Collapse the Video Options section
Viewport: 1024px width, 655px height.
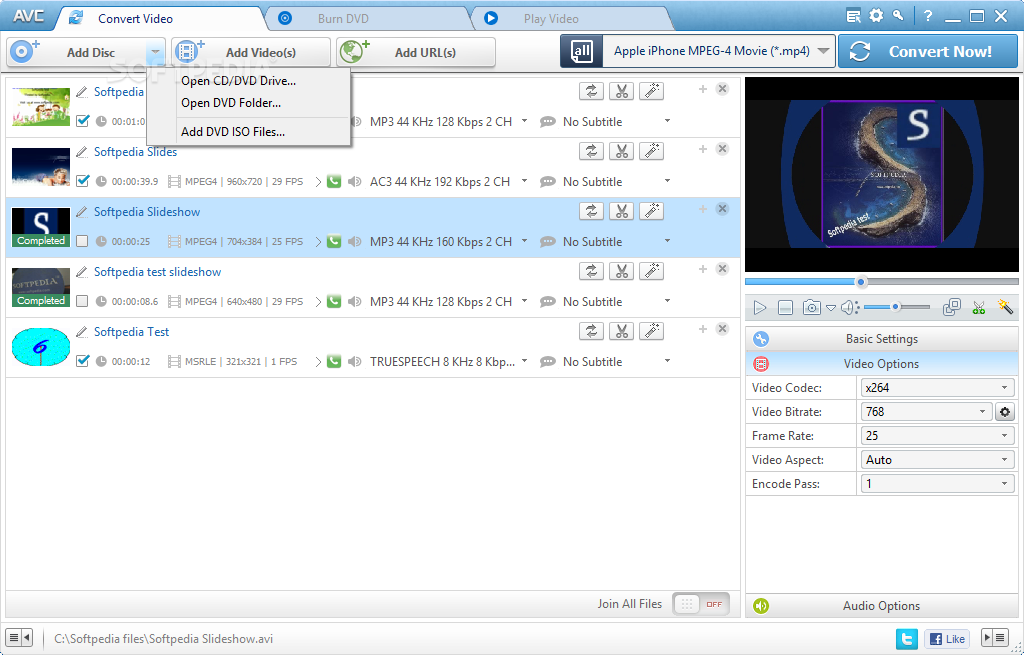[x=882, y=364]
